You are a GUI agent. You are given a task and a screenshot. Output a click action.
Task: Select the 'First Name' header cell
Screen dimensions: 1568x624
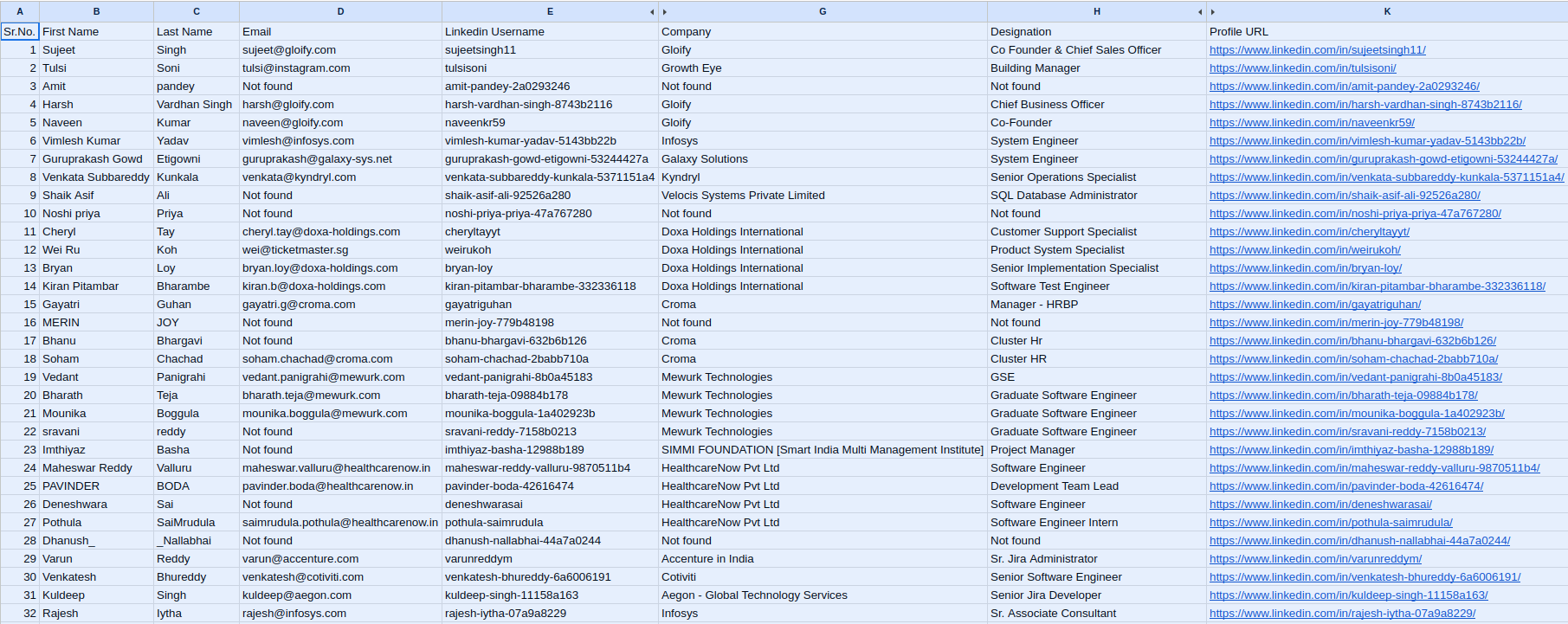[96, 32]
